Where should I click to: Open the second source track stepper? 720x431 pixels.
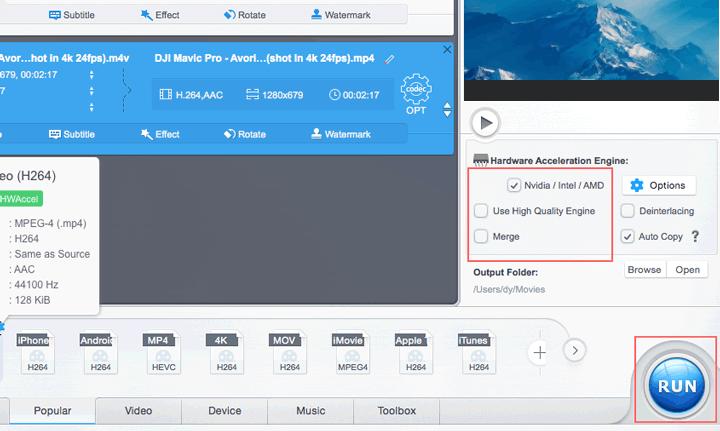click(91, 91)
